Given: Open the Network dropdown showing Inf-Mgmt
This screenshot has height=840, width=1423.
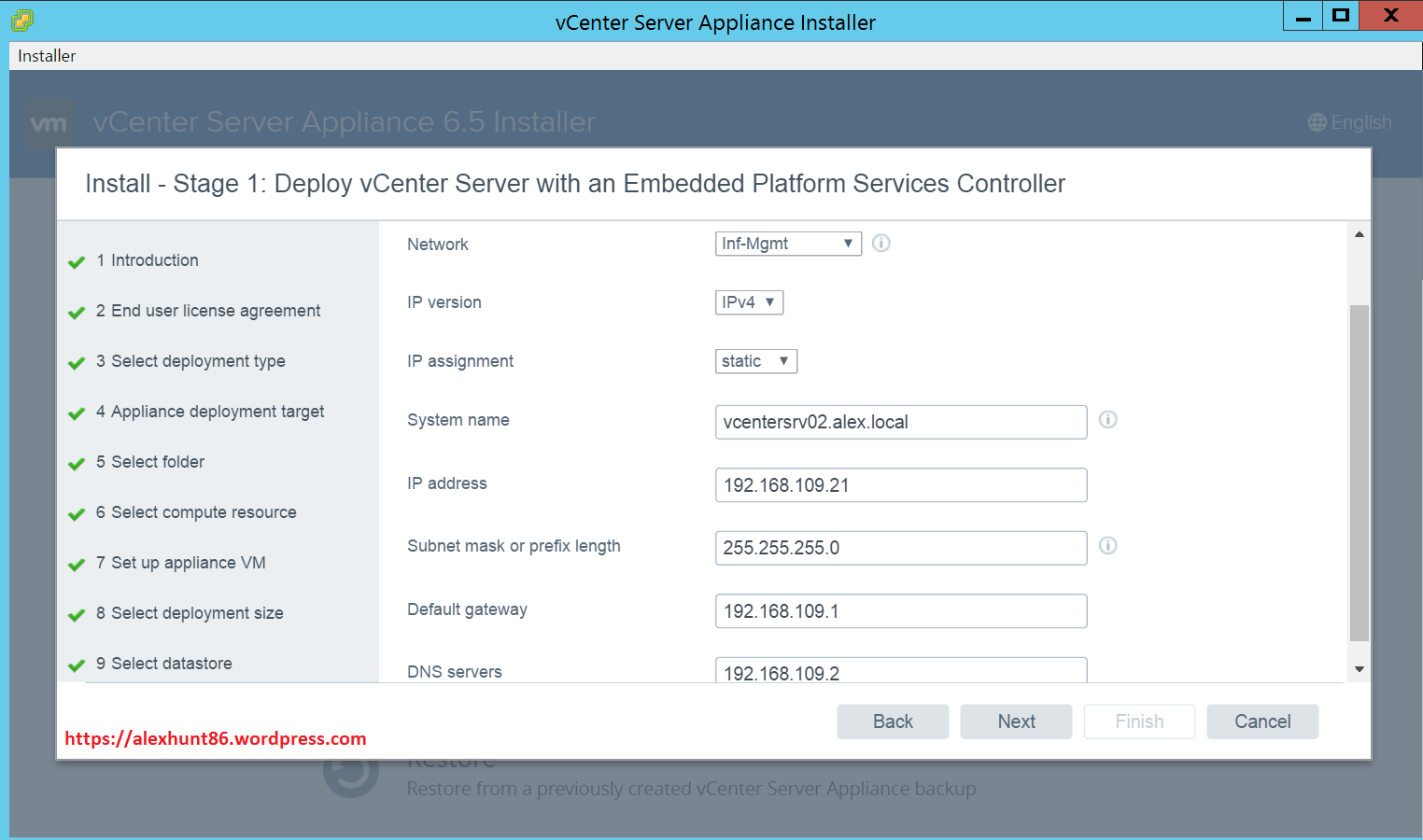Looking at the screenshot, I should coord(787,244).
